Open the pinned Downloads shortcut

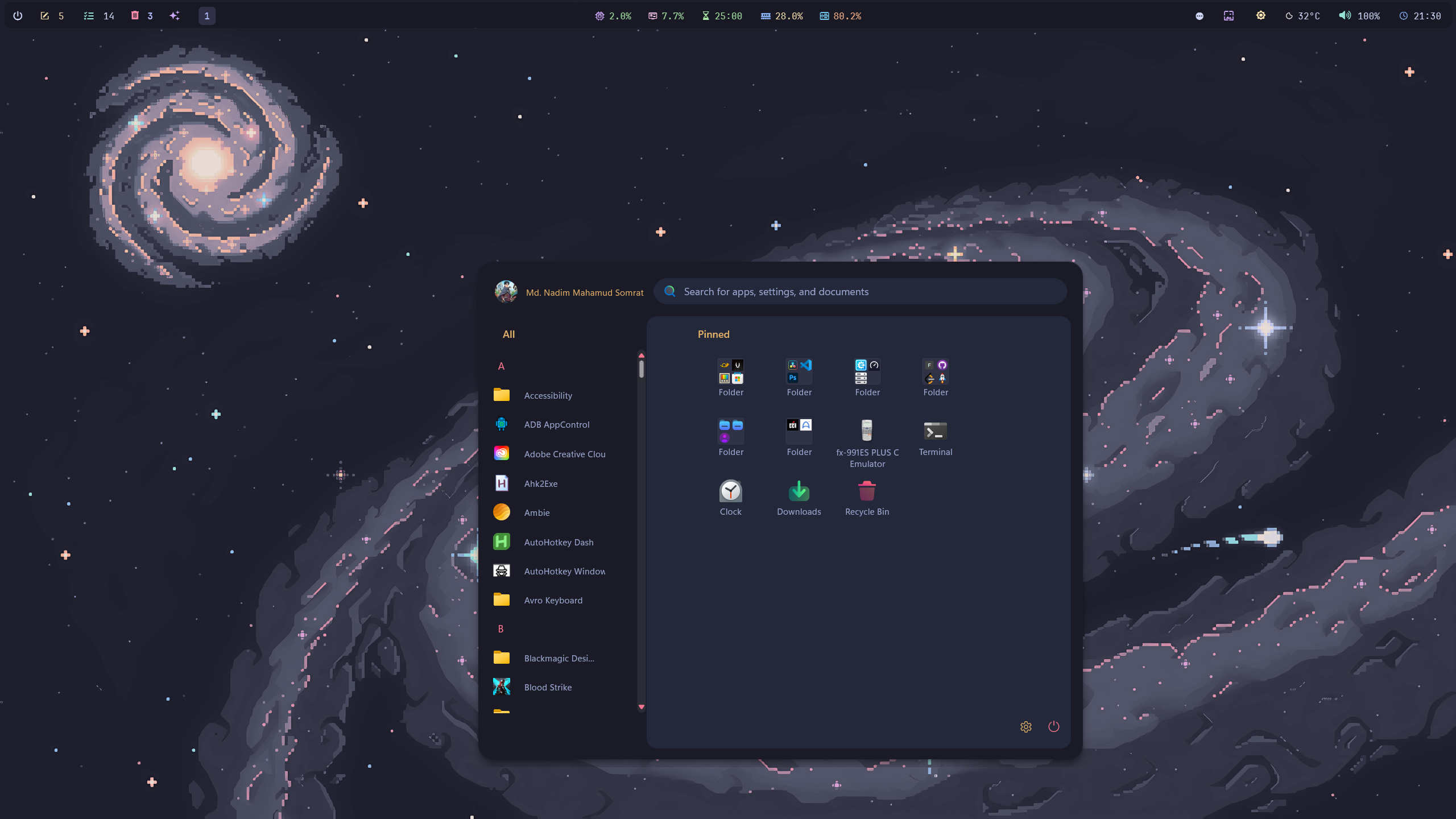[799, 497]
